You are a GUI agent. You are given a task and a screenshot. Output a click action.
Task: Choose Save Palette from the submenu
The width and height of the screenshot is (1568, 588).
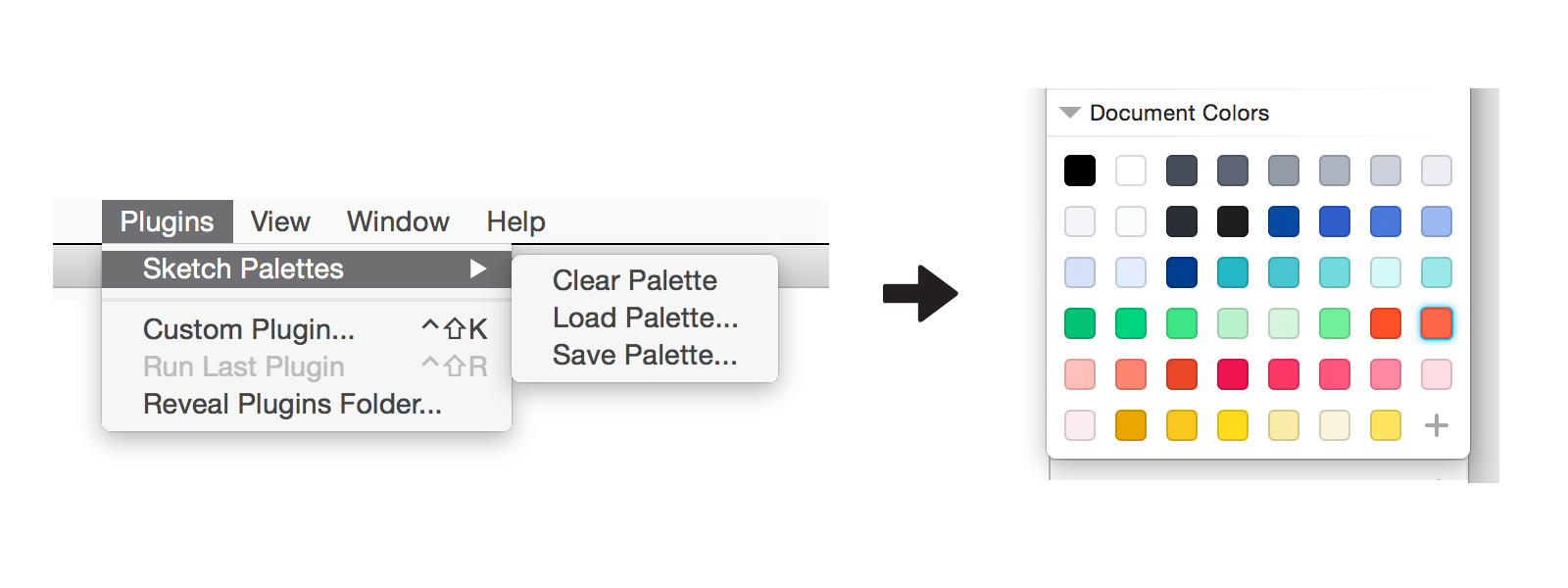(645, 355)
